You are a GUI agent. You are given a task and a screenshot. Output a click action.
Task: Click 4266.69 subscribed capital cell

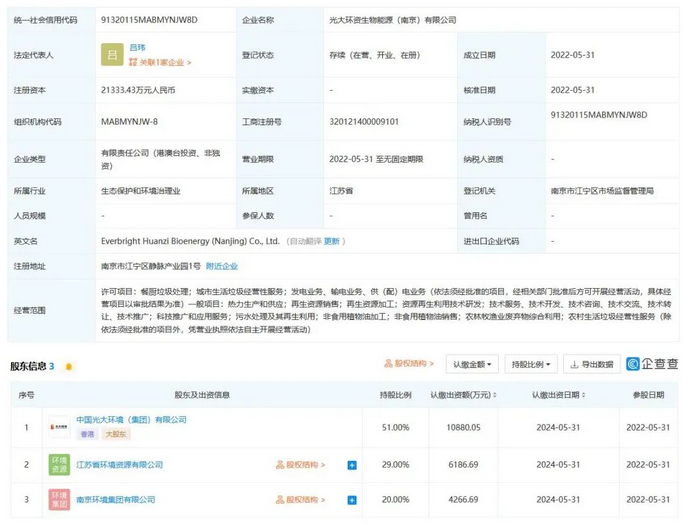(463, 499)
